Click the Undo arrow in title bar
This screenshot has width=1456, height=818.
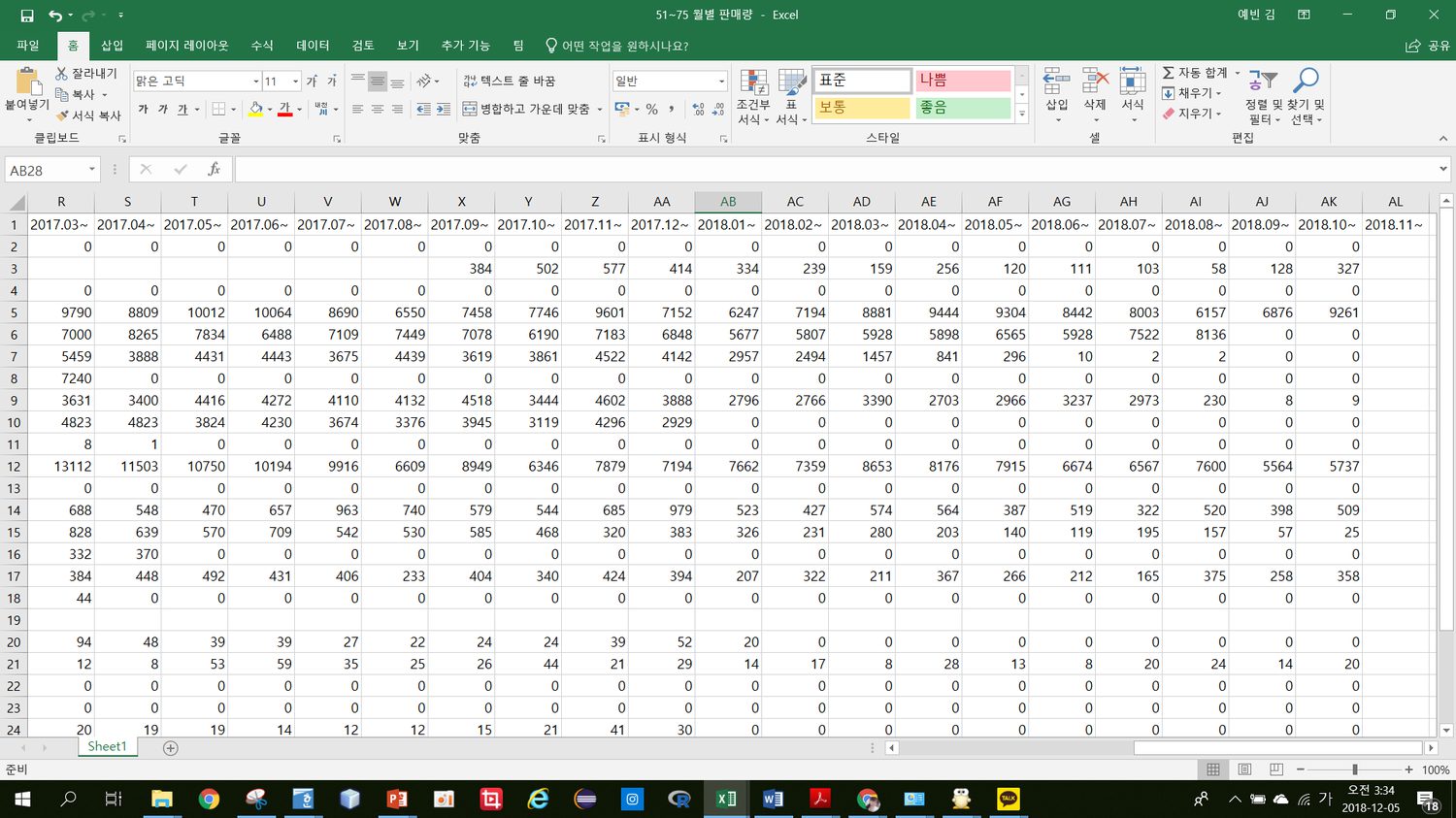(x=56, y=16)
